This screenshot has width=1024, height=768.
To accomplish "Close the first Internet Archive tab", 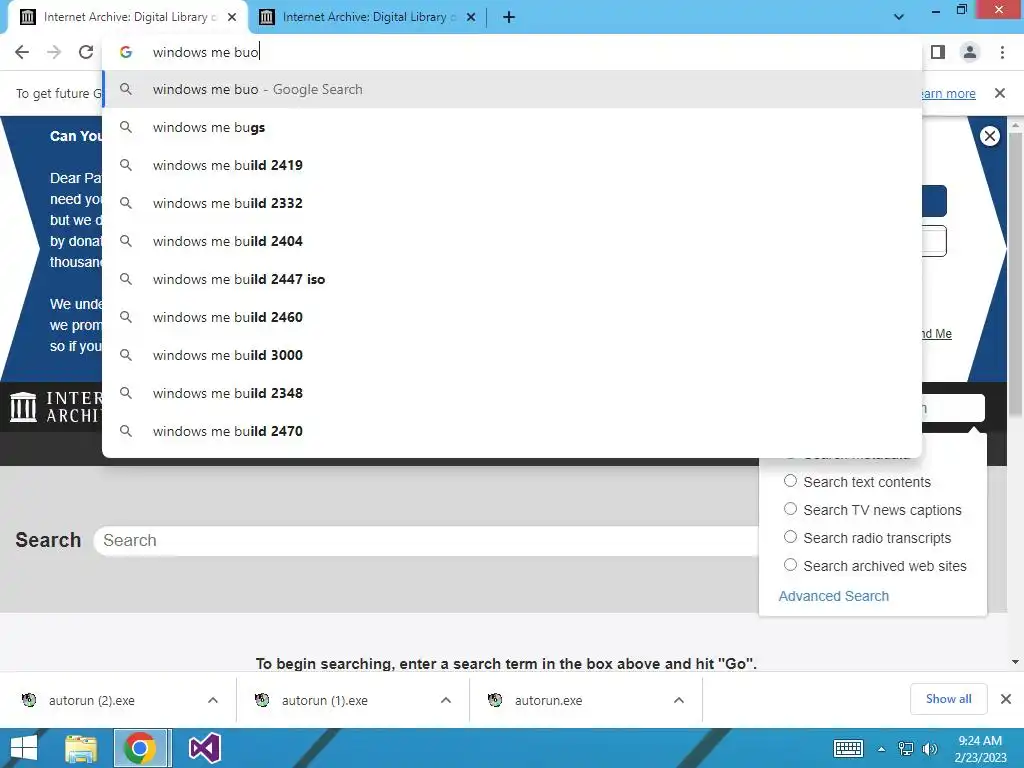I will point(232,17).
